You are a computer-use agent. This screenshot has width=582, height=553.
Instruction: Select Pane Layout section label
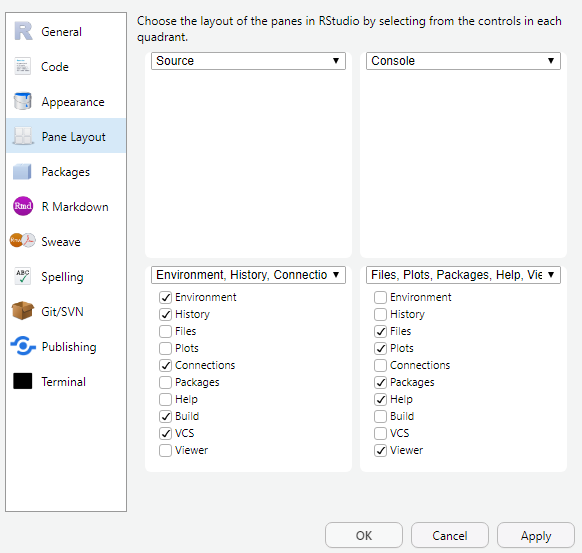73,137
